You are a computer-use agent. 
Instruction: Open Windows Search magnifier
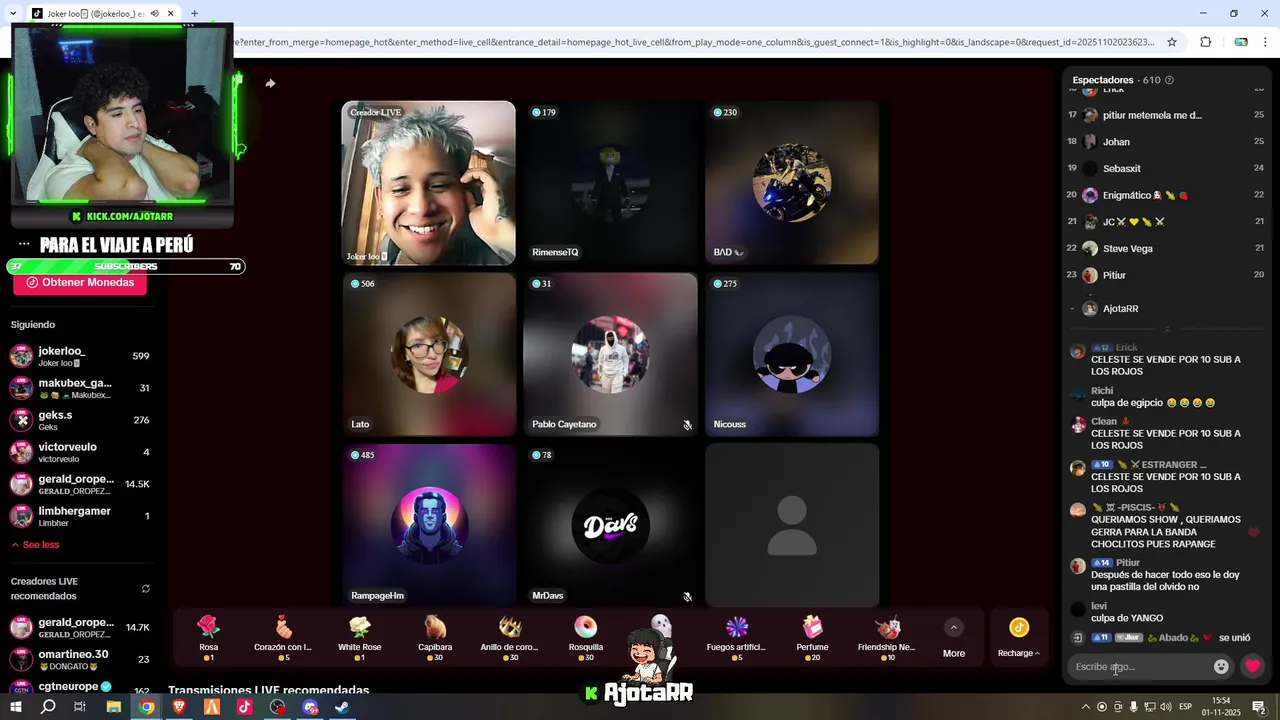(x=48, y=707)
